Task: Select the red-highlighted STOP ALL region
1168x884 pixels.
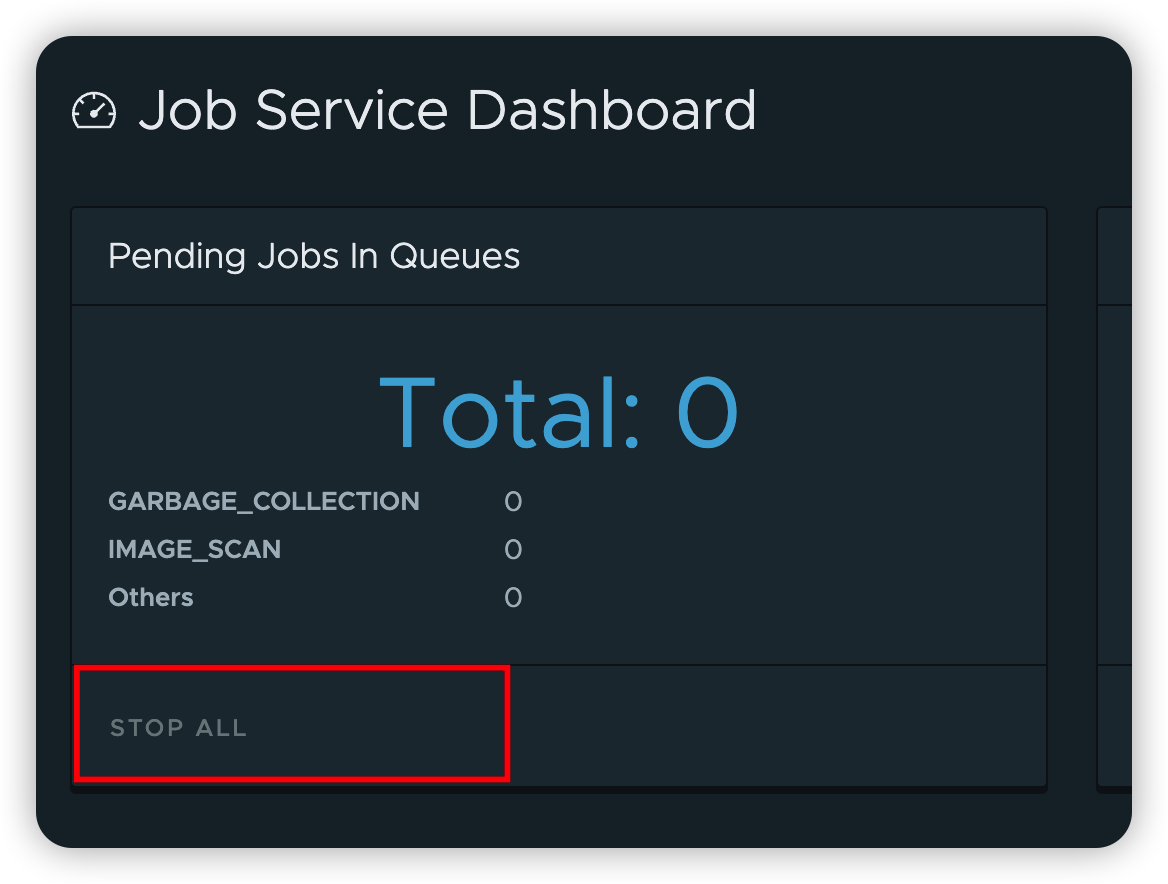Action: pos(290,723)
